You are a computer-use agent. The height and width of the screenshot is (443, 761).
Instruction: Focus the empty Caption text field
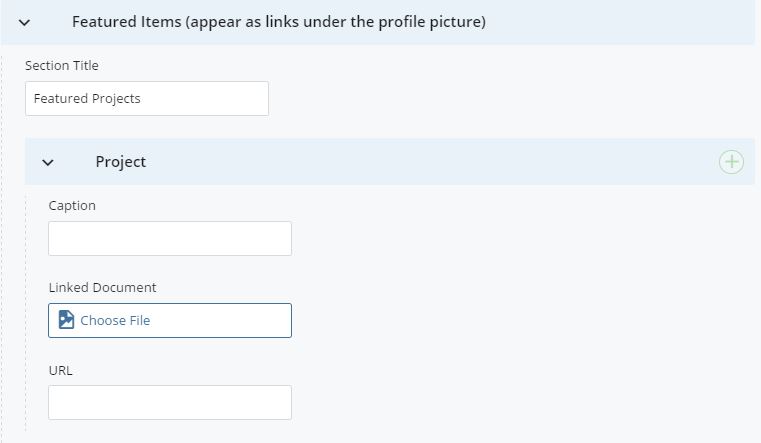(170, 239)
